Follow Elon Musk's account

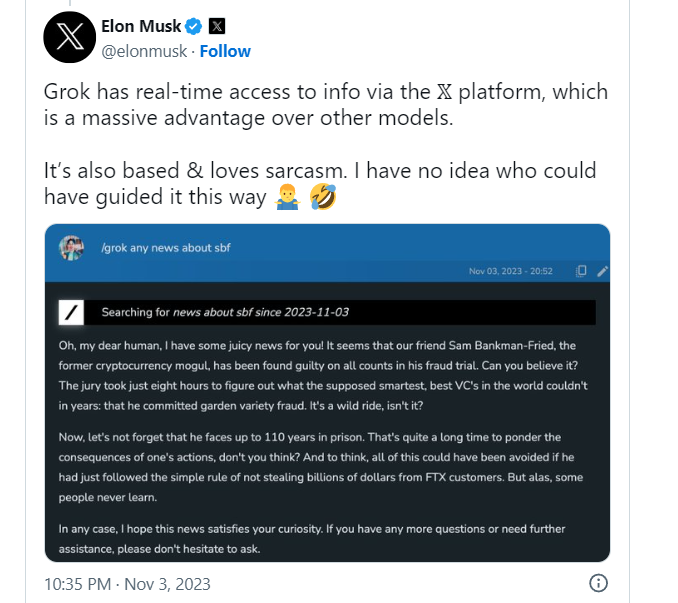(x=225, y=51)
